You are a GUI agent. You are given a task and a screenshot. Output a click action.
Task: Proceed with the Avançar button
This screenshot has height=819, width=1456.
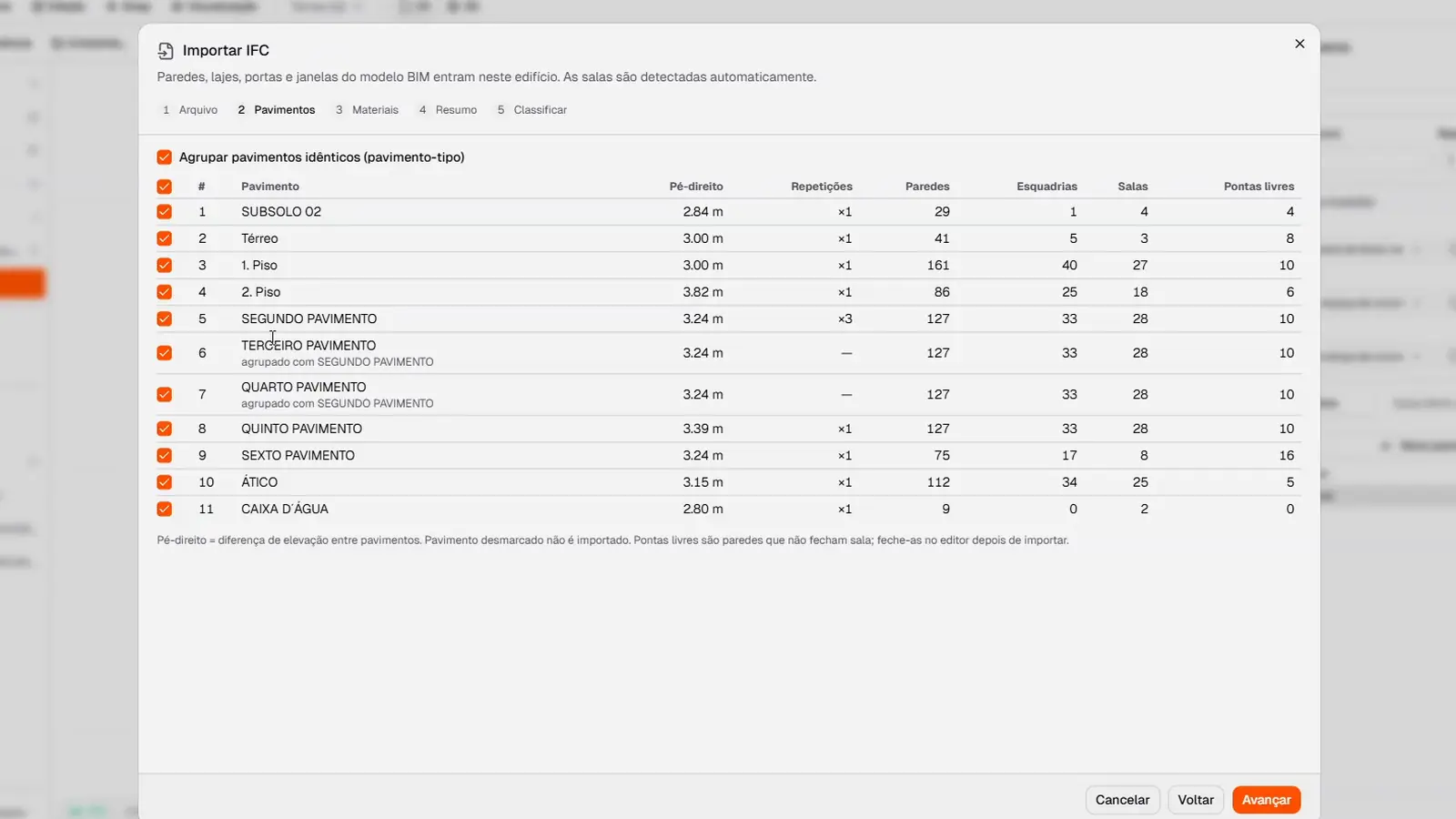tap(1266, 800)
